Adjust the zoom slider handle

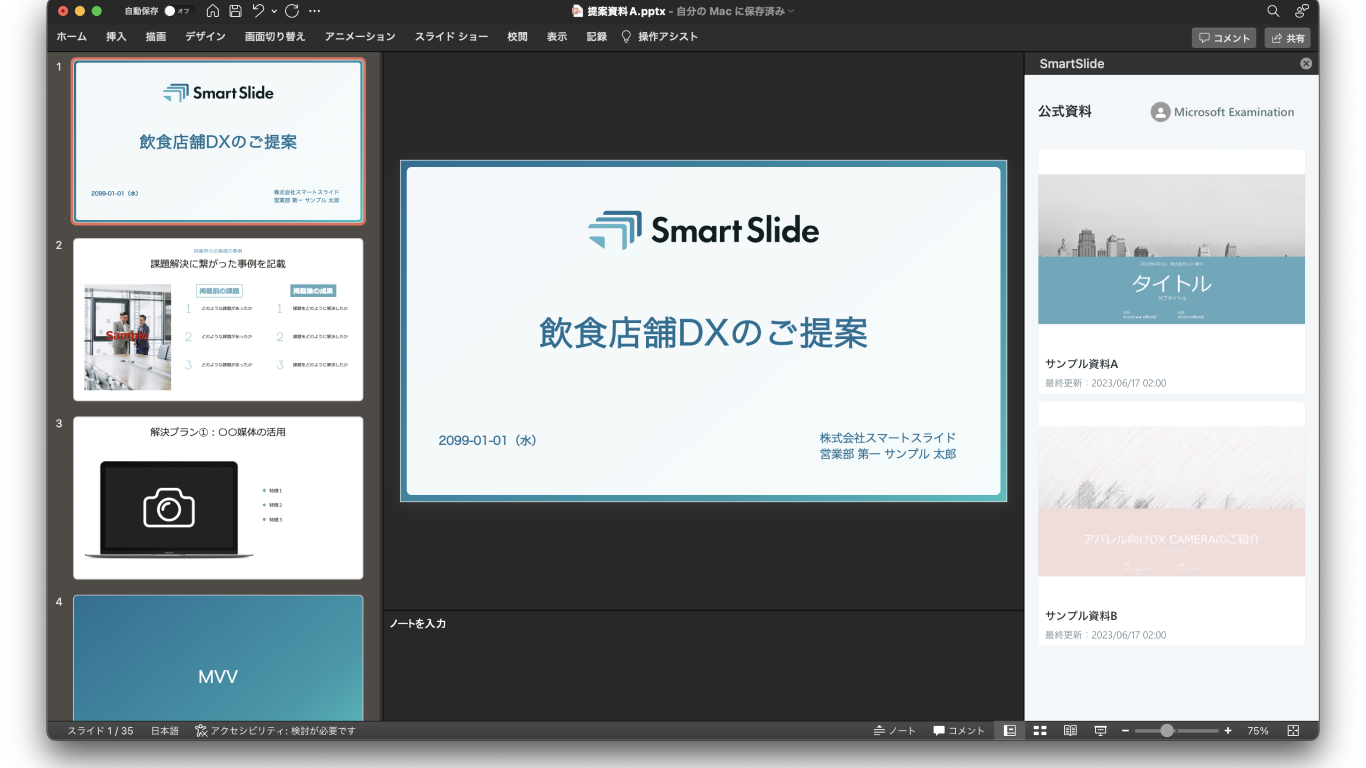click(x=1167, y=731)
